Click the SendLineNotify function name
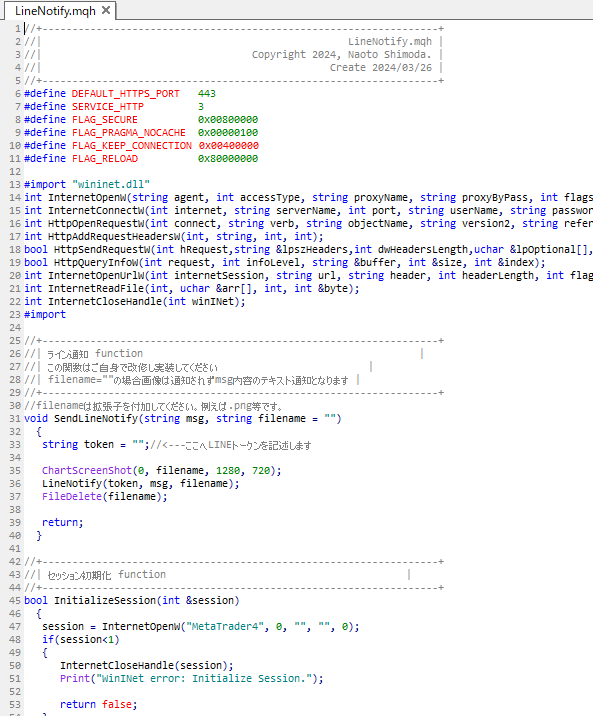 click(96, 419)
